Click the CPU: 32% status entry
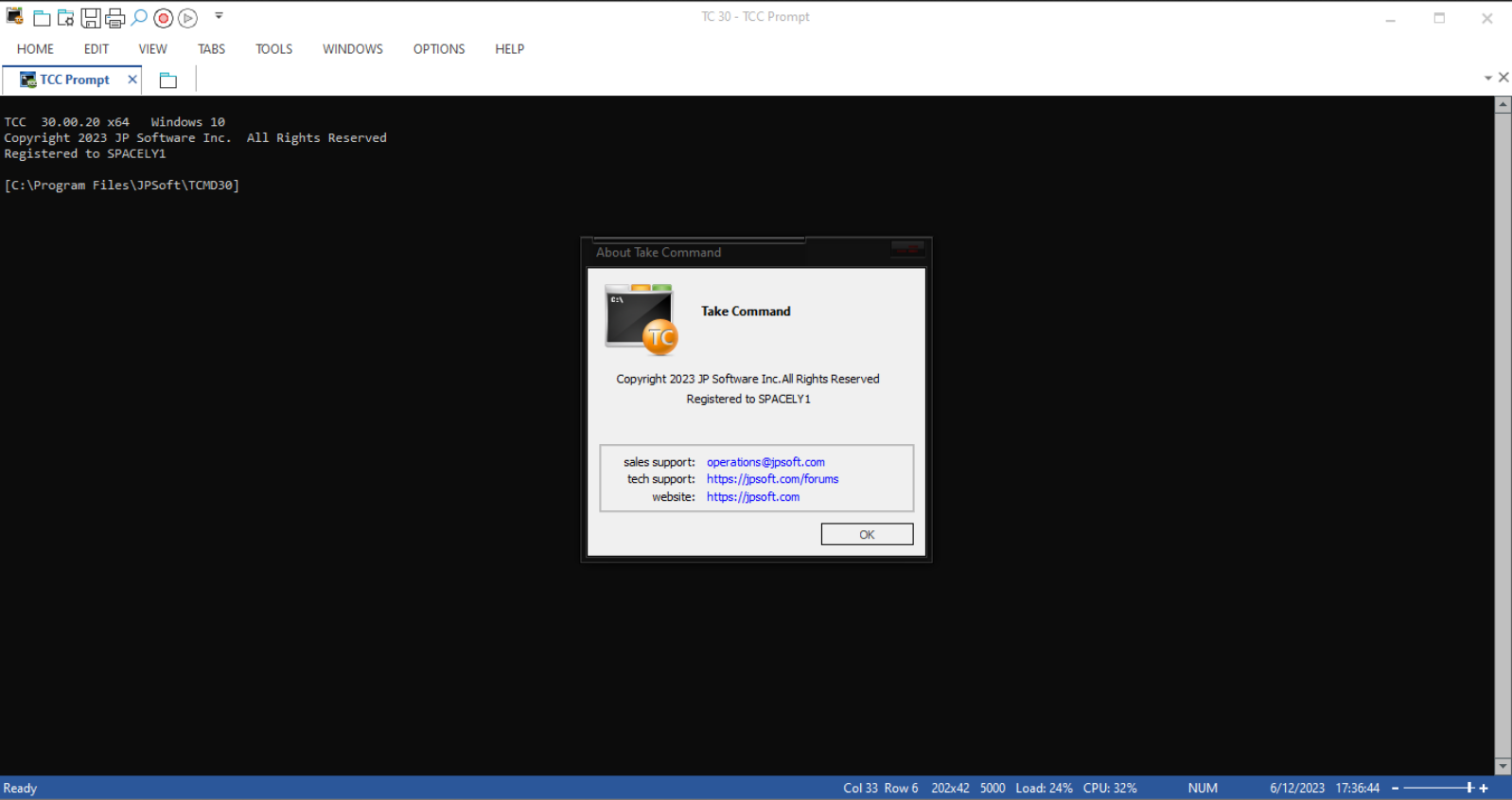Viewport: 1512px width, 800px height. 1110,788
